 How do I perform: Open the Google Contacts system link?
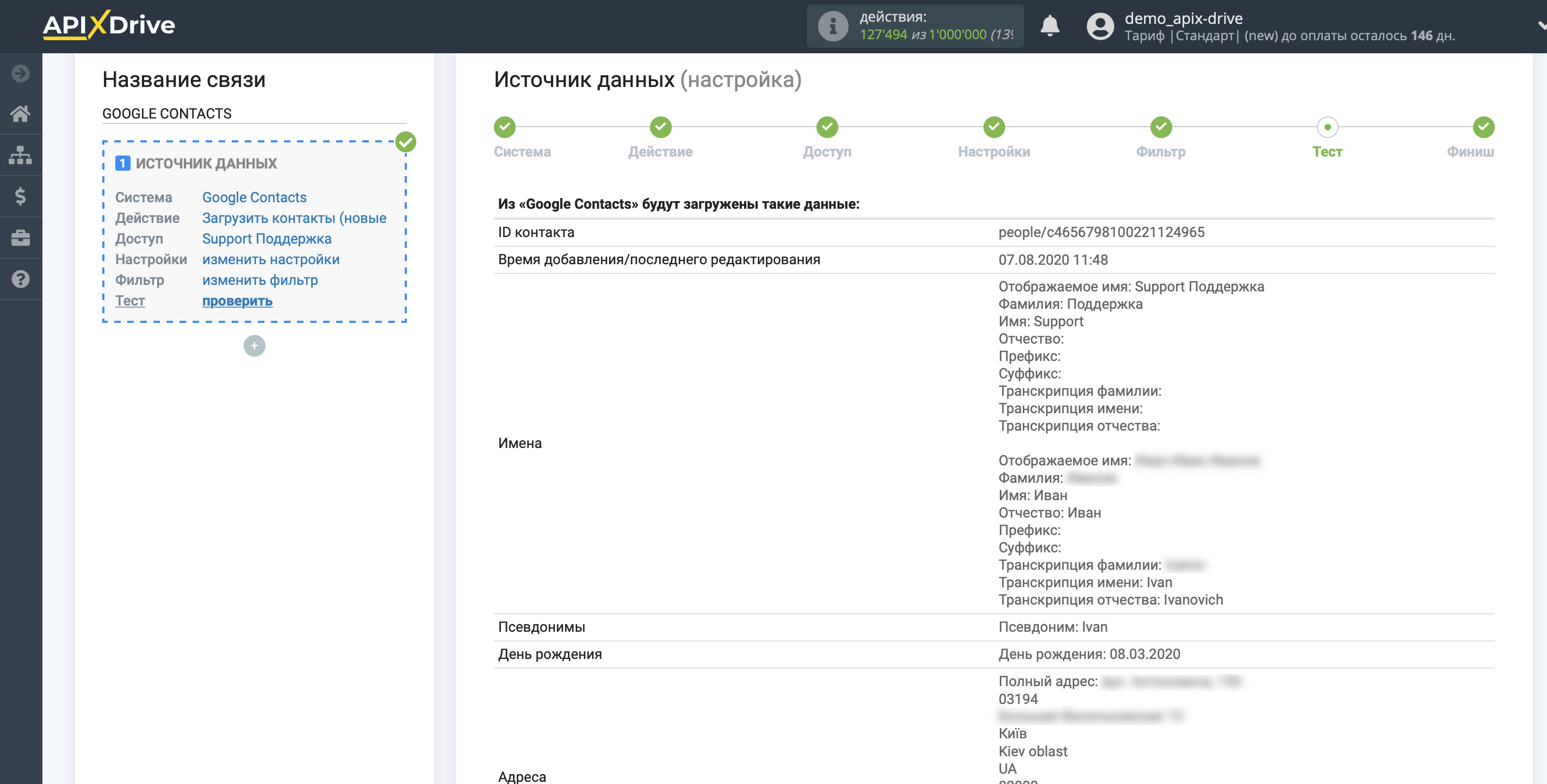pyautogui.click(x=254, y=197)
